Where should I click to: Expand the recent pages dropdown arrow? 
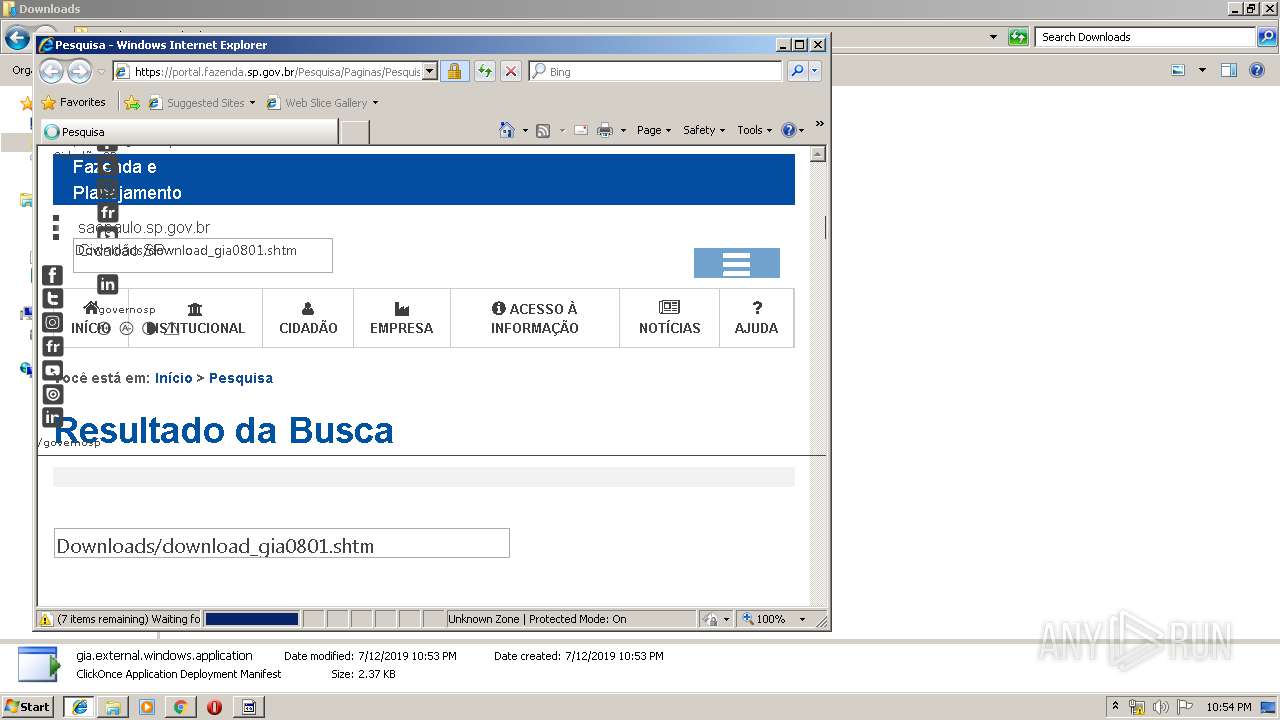[x=101, y=72]
